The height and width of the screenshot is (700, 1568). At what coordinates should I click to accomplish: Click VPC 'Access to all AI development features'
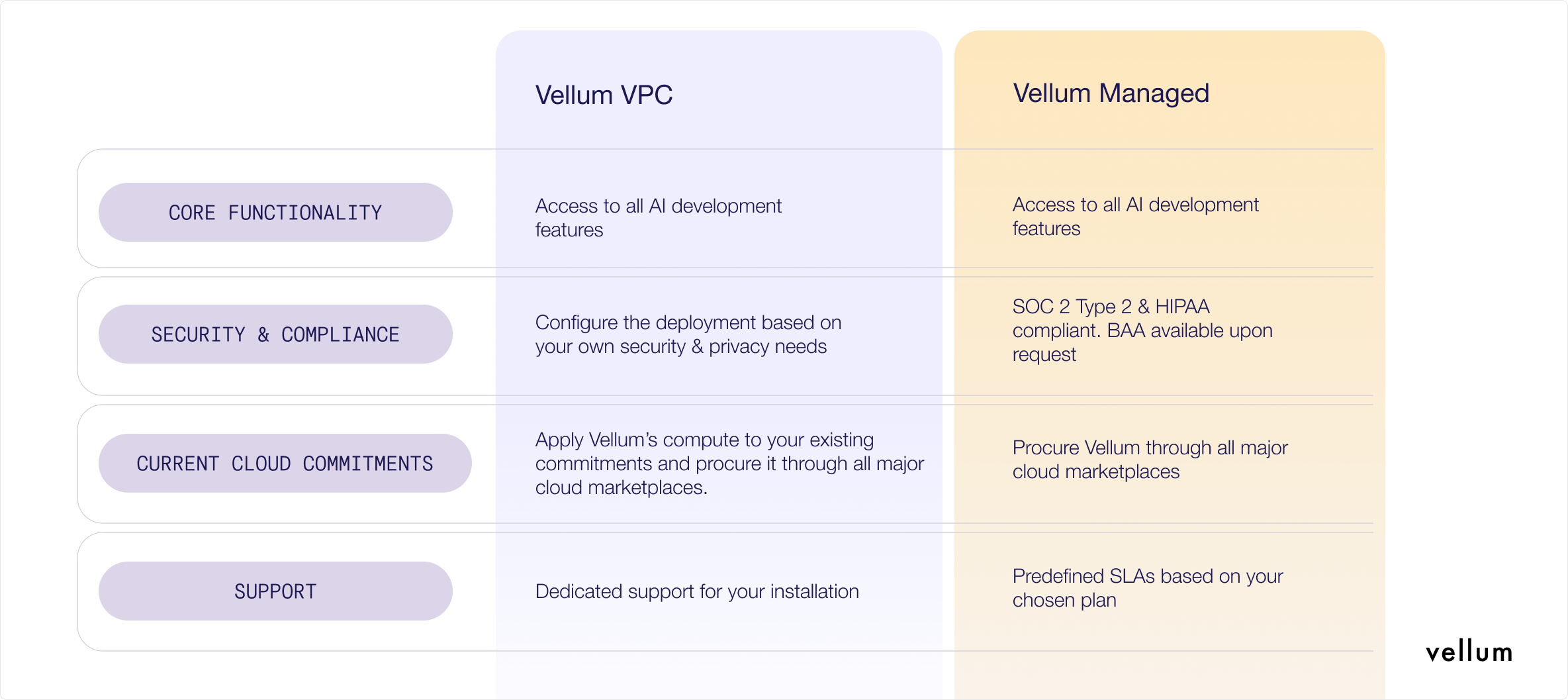(x=658, y=217)
